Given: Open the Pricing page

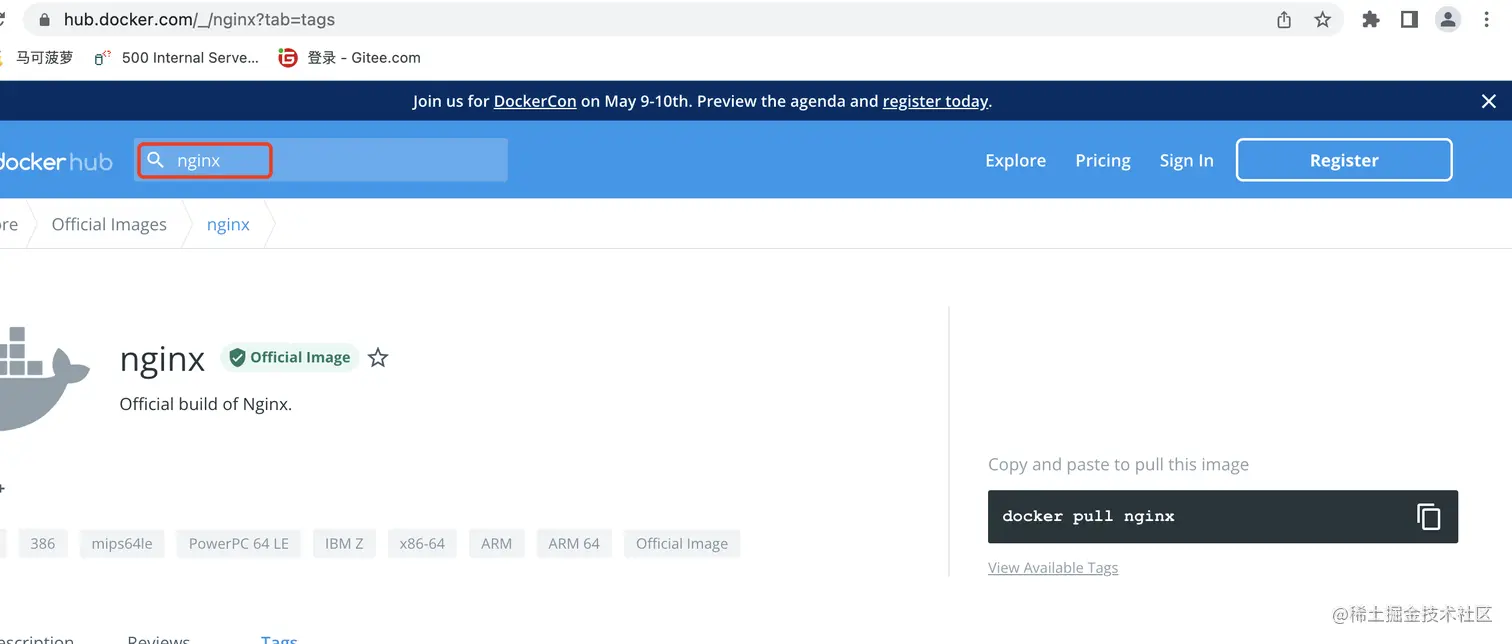Looking at the screenshot, I should [x=1103, y=160].
